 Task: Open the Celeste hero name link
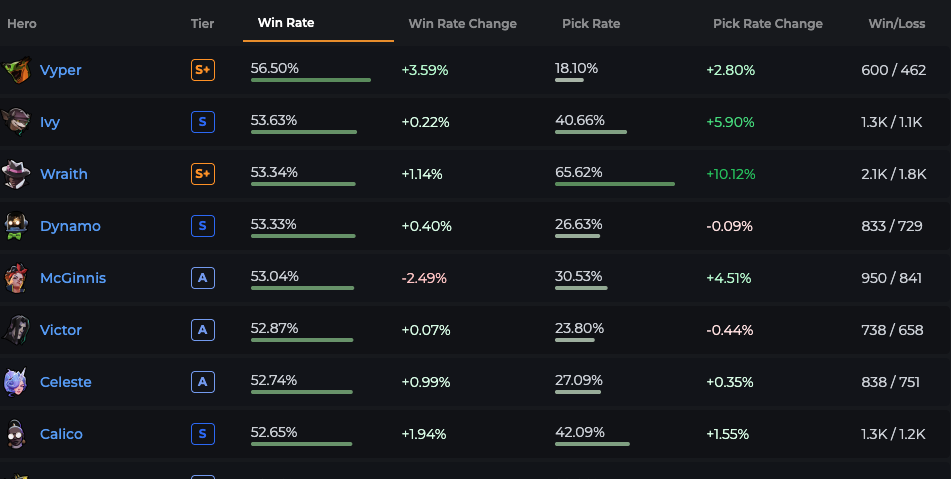[x=66, y=382]
